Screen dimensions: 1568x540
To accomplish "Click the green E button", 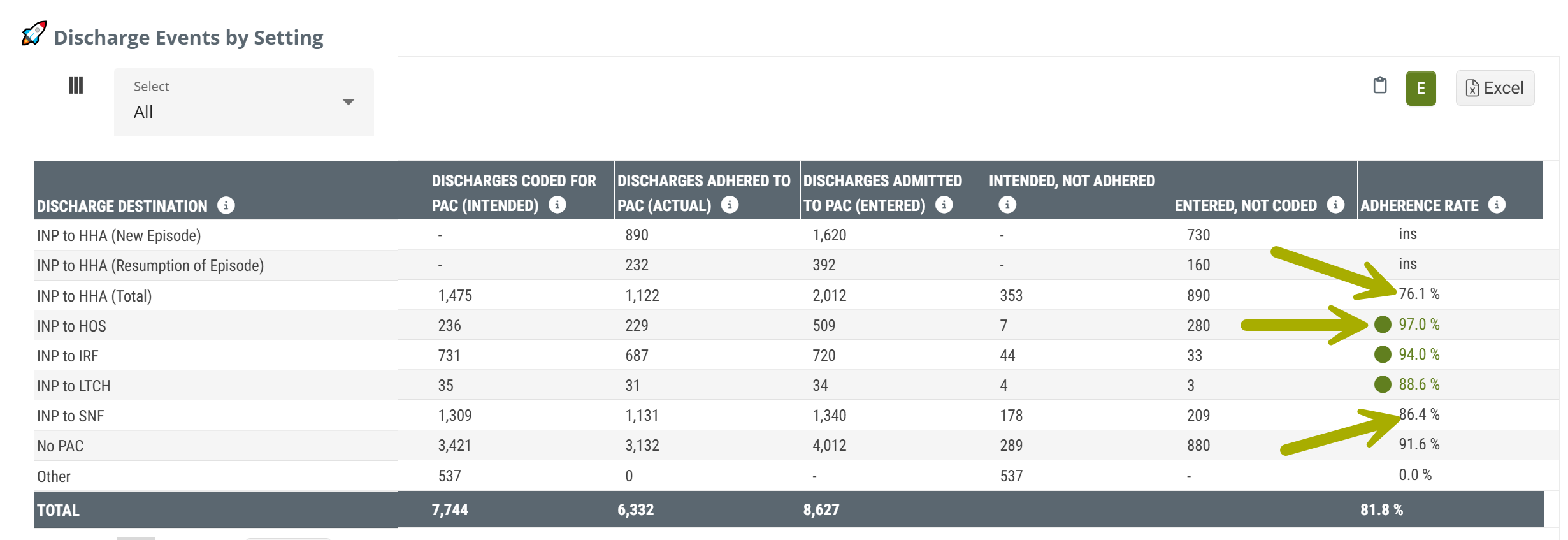I will pos(1420,88).
